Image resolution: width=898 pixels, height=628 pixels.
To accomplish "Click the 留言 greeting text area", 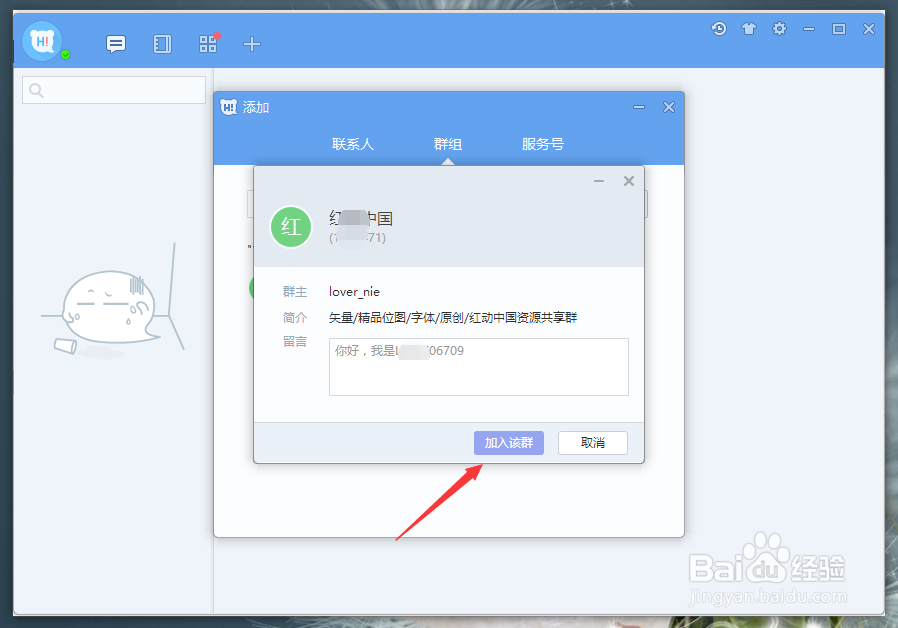I will (x=478, y=366).
